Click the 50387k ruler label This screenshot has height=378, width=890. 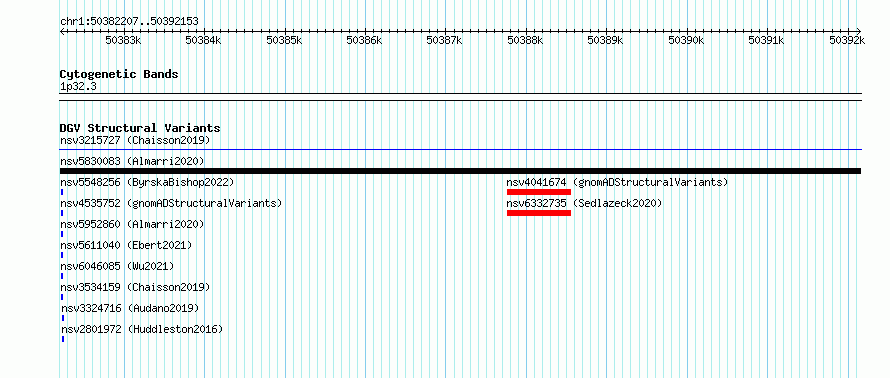(445, 40)
